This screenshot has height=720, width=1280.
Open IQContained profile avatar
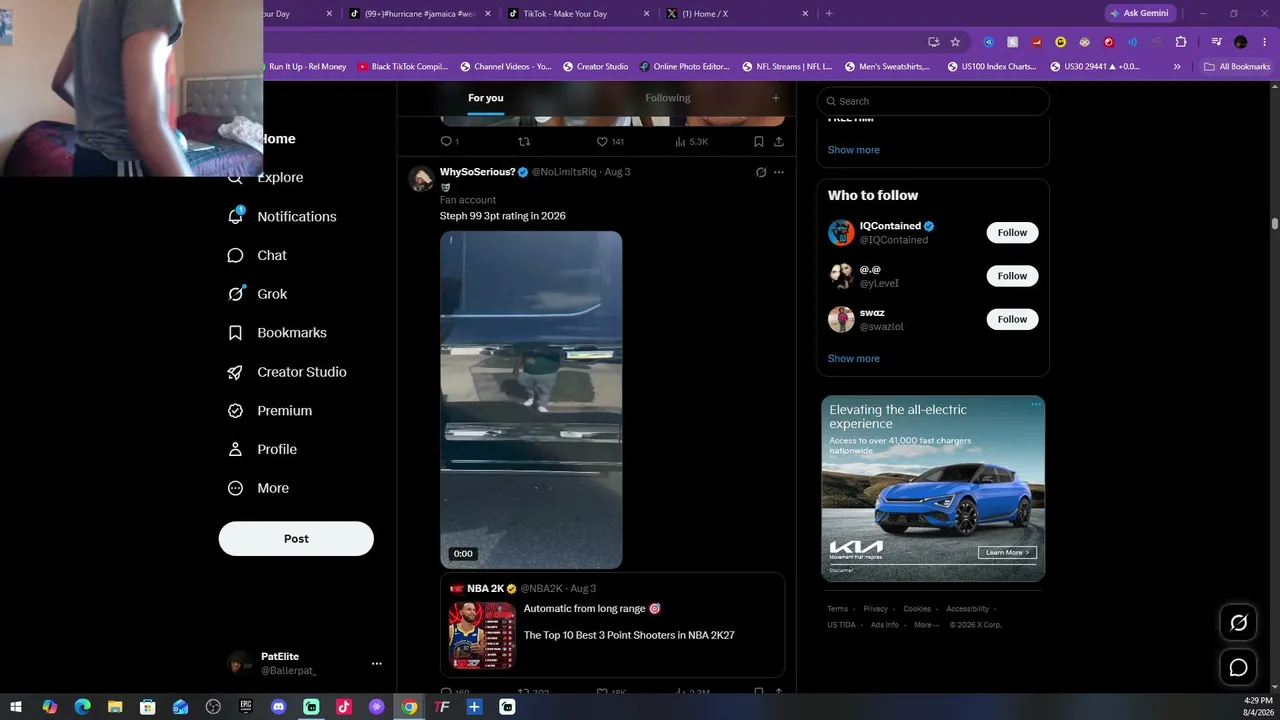tap(841, 233)
